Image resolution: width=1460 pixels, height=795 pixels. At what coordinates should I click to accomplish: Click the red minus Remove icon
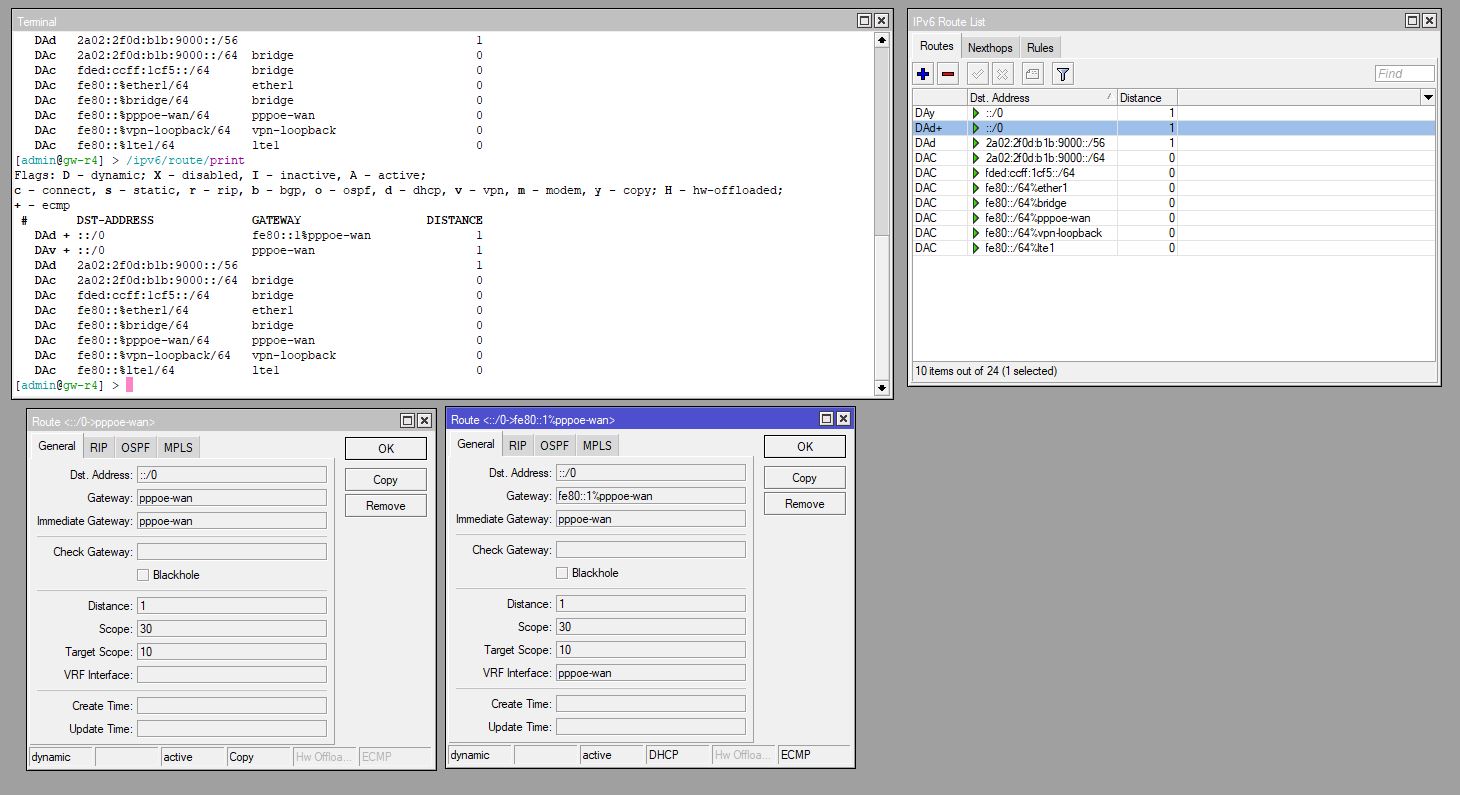[x=948, y=74]
